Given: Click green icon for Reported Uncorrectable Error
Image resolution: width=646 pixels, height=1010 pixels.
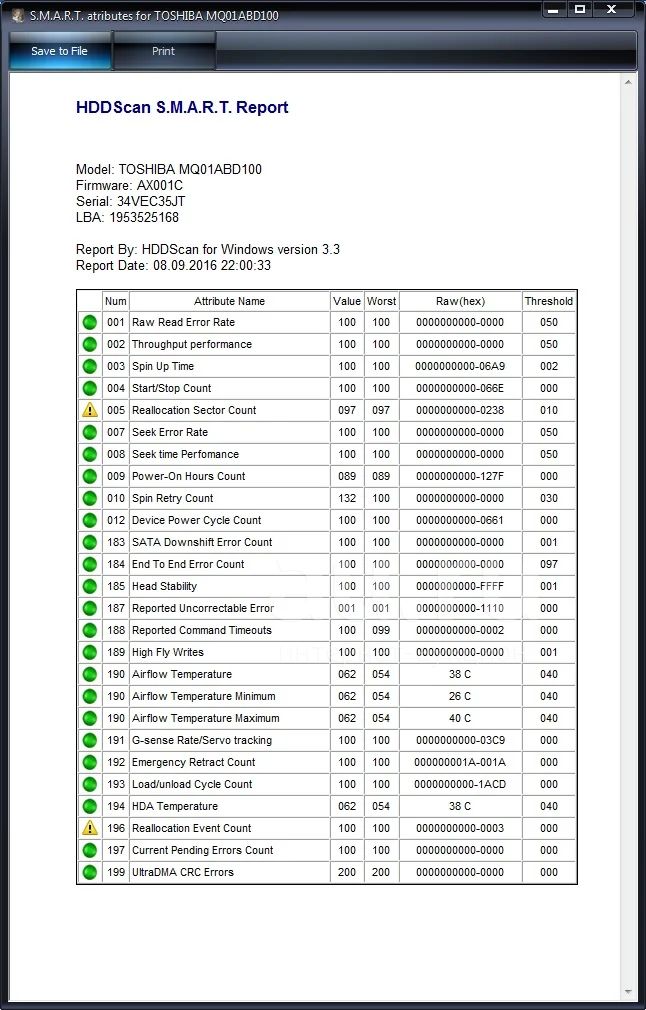Looking at the screenshot, I should 90,608.
